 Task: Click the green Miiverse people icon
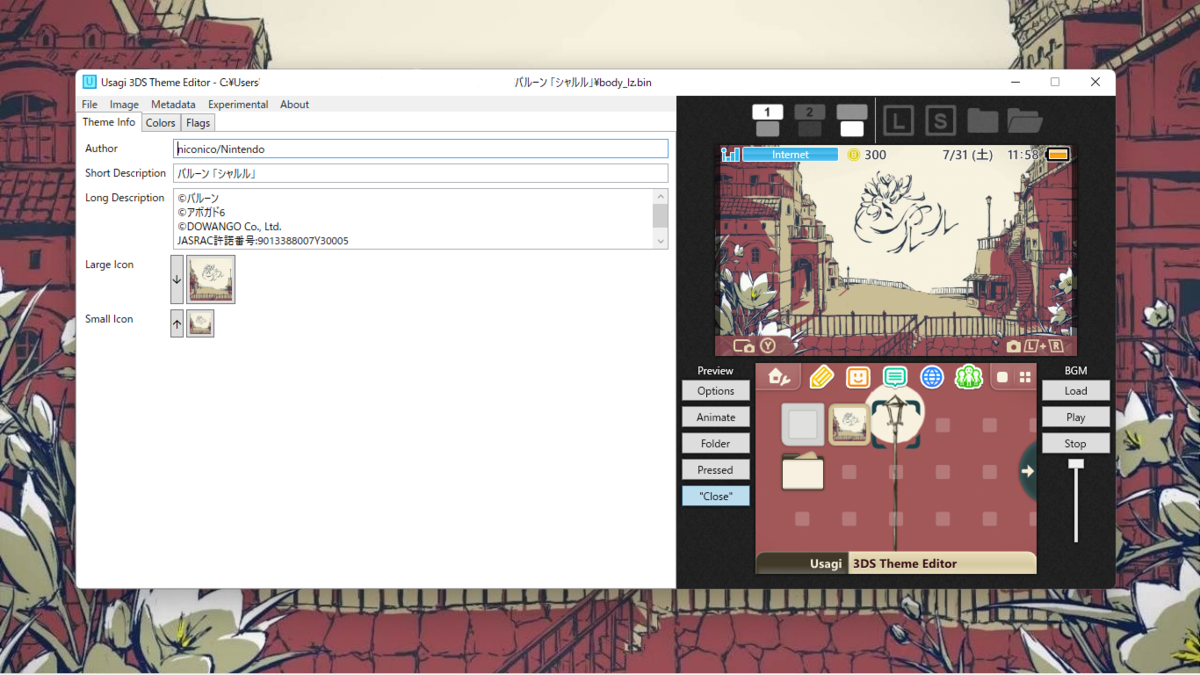click(969, 377)
